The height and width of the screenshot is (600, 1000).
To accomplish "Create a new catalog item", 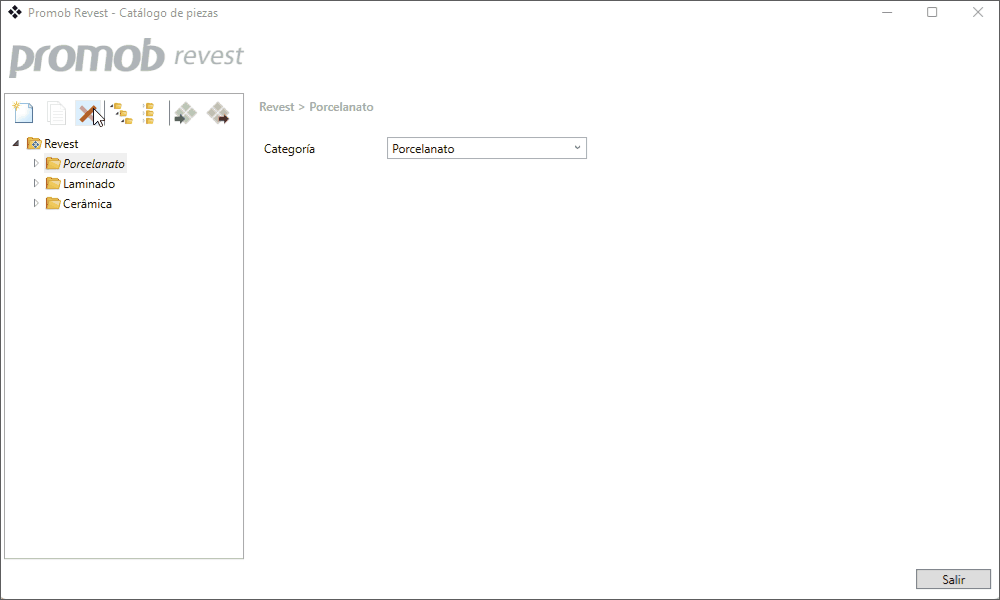I will (x=23, y=113).
